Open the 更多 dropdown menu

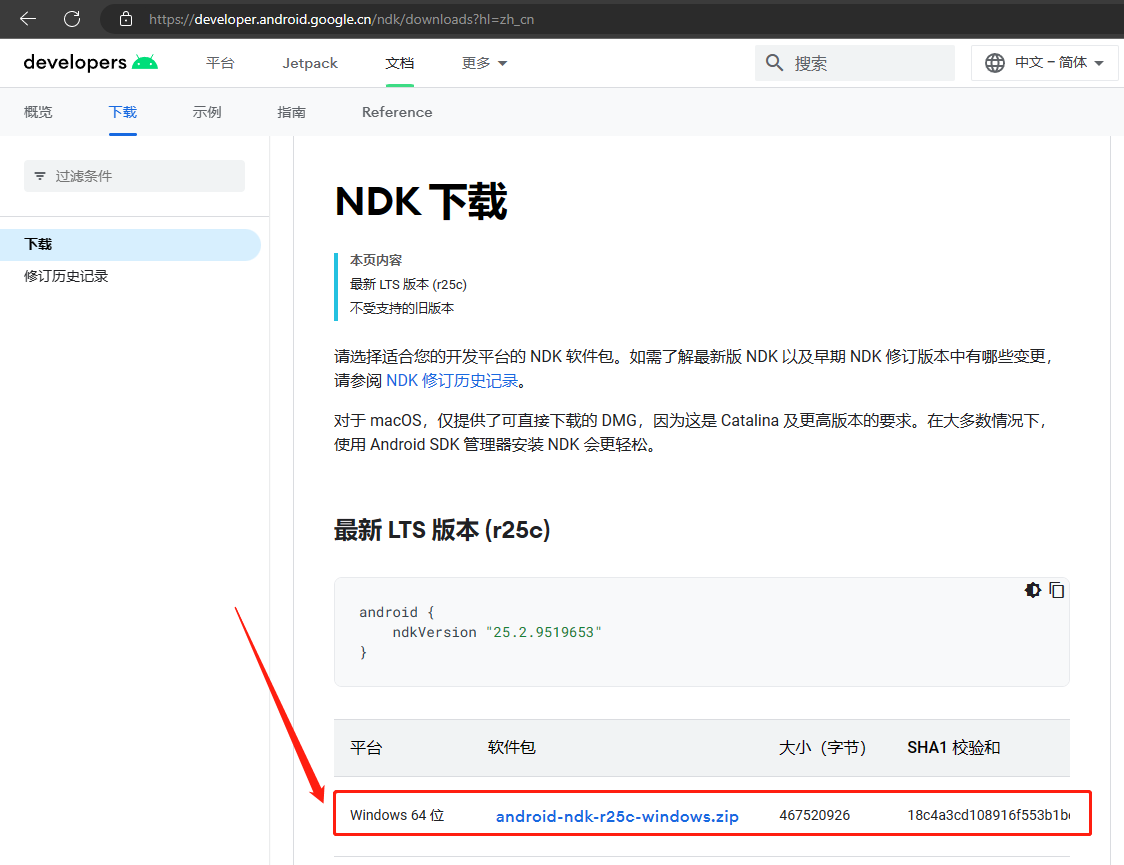tap(477, 62)
